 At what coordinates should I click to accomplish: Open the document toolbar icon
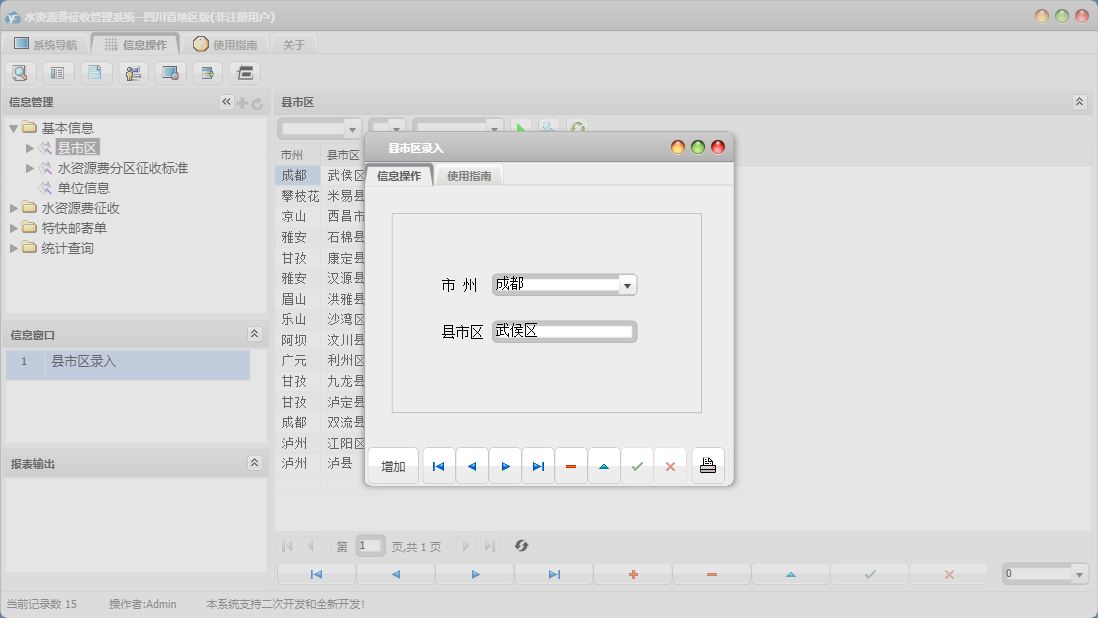(x=96, y=72)
